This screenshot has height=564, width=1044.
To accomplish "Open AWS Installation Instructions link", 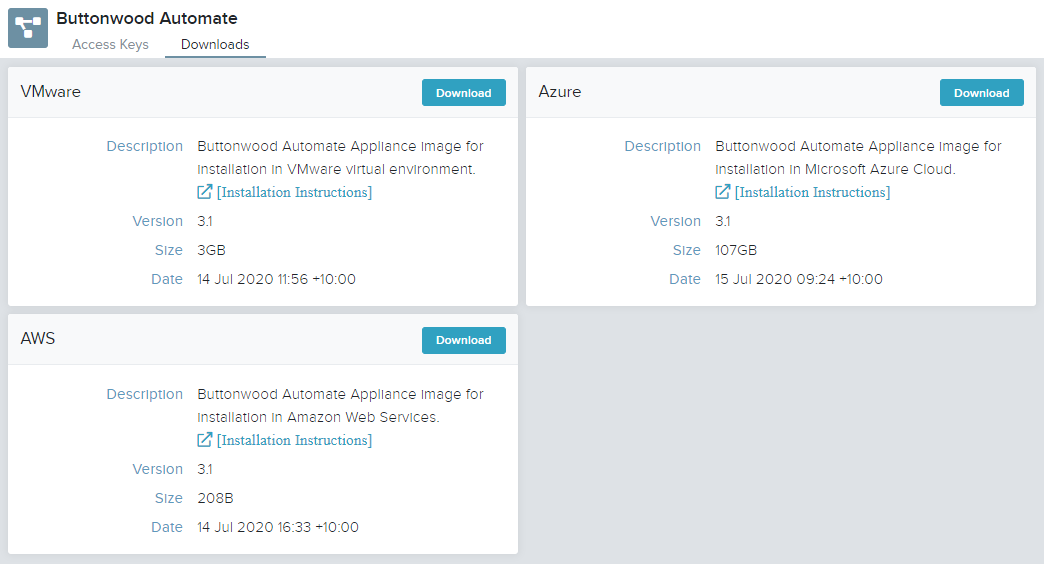I will [x=294, y=440].
